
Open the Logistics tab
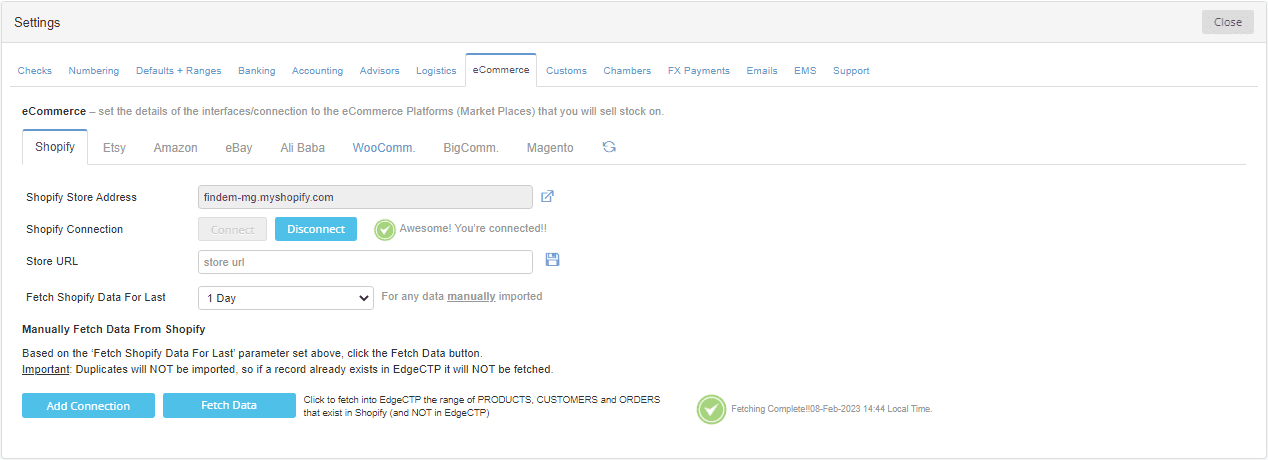coord(436,71)
